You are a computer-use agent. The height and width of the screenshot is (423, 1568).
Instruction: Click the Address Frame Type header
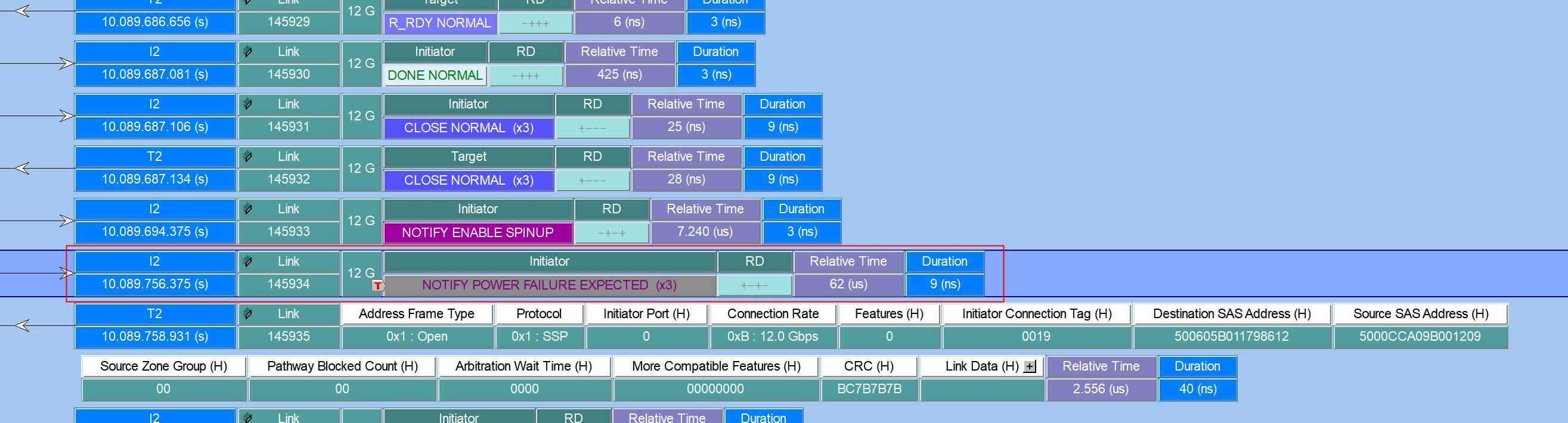pos(417,314)
